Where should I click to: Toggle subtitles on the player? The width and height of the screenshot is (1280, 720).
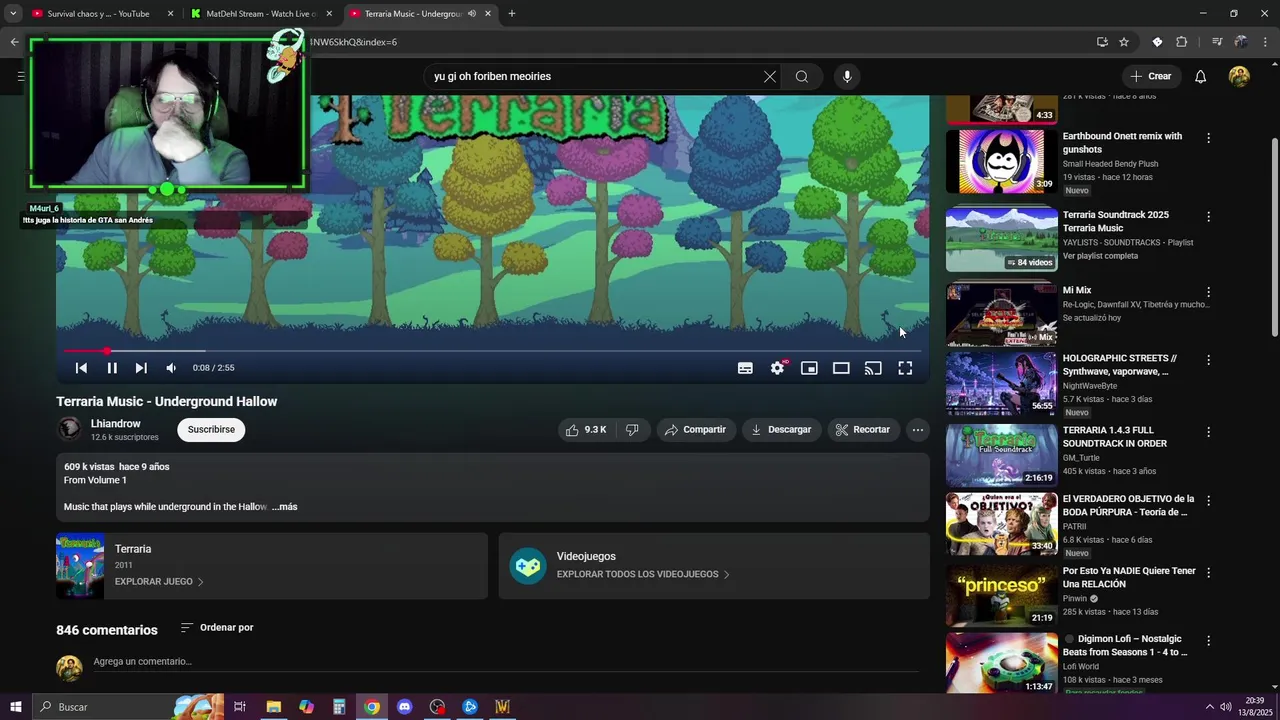point(745,368)
